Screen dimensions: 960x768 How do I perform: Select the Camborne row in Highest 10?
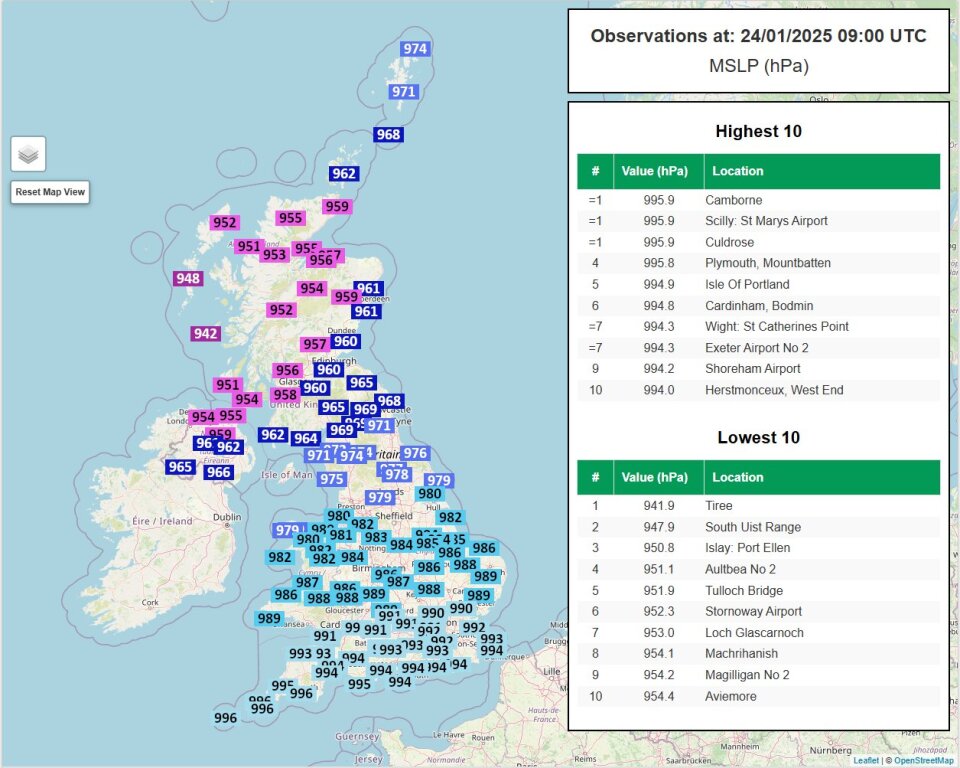click(x=758, y=200)
